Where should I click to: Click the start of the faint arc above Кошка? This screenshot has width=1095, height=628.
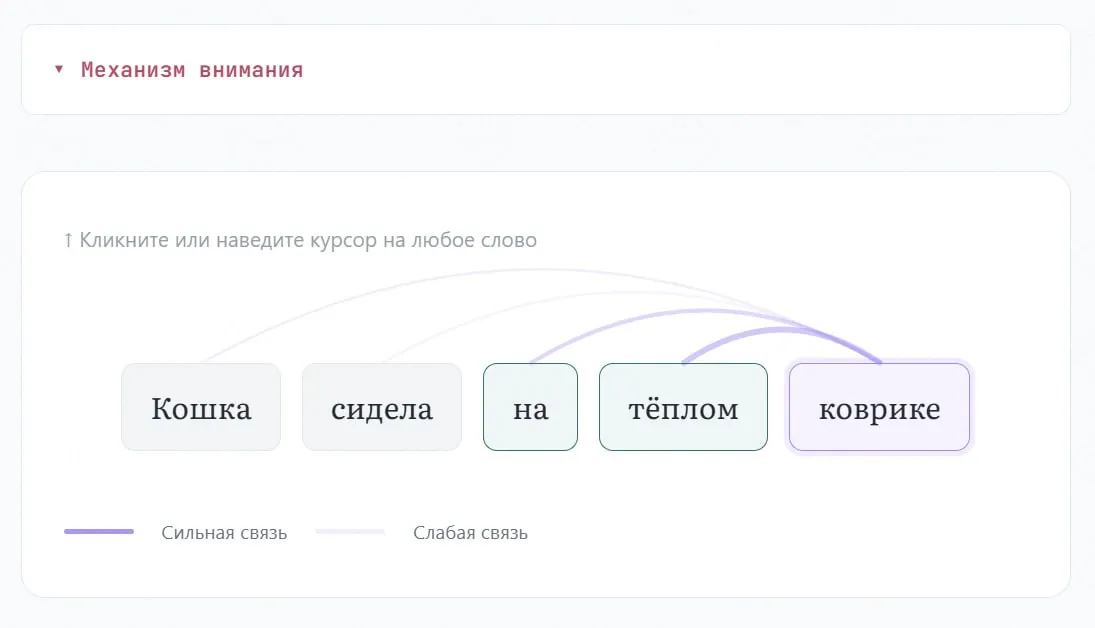pos(203,361)
